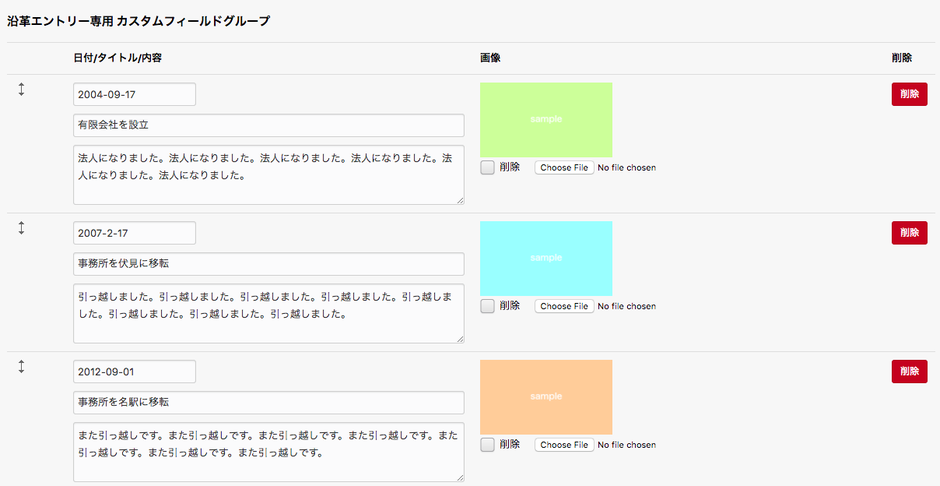Click the green sample image thumbnail
Viewport: 940px width, 486px height.
(x=546, y=119)
